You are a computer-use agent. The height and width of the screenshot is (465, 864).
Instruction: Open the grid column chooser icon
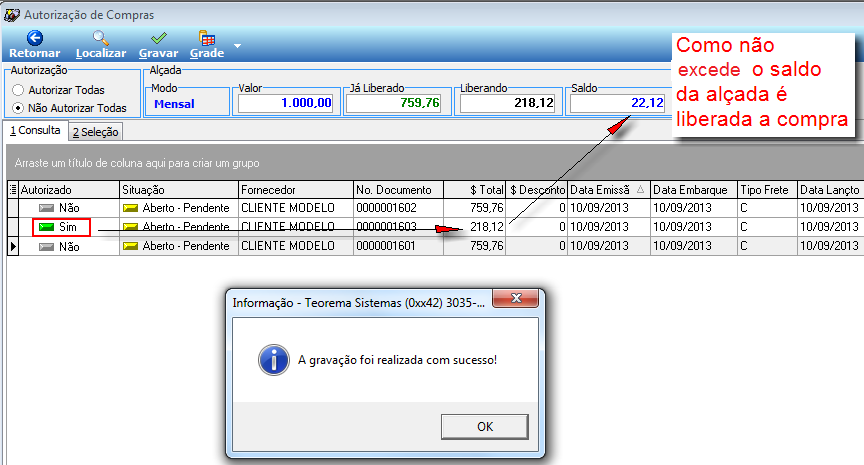tap(13, 190)
